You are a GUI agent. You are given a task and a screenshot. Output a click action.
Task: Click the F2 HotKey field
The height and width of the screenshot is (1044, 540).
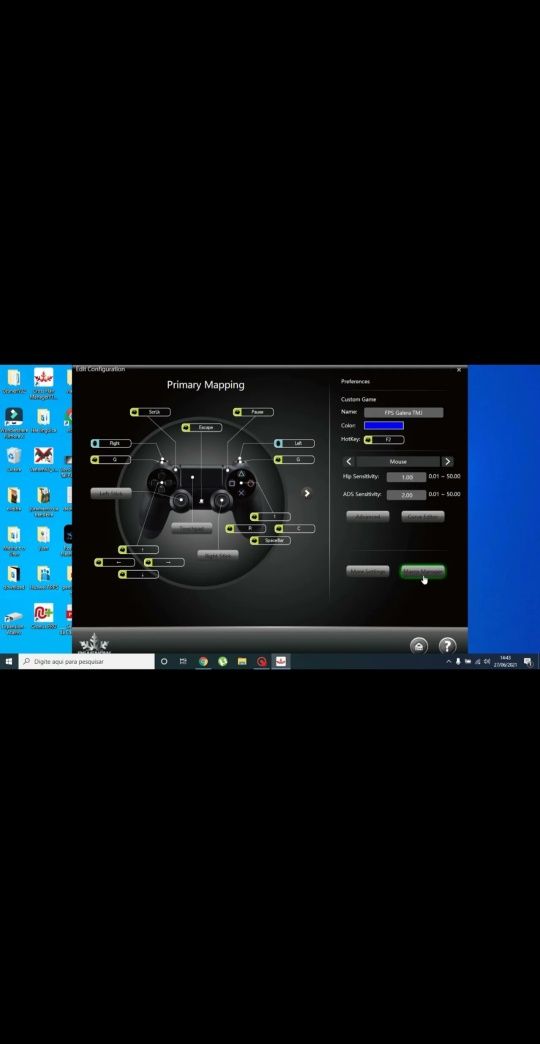(384, 439)
